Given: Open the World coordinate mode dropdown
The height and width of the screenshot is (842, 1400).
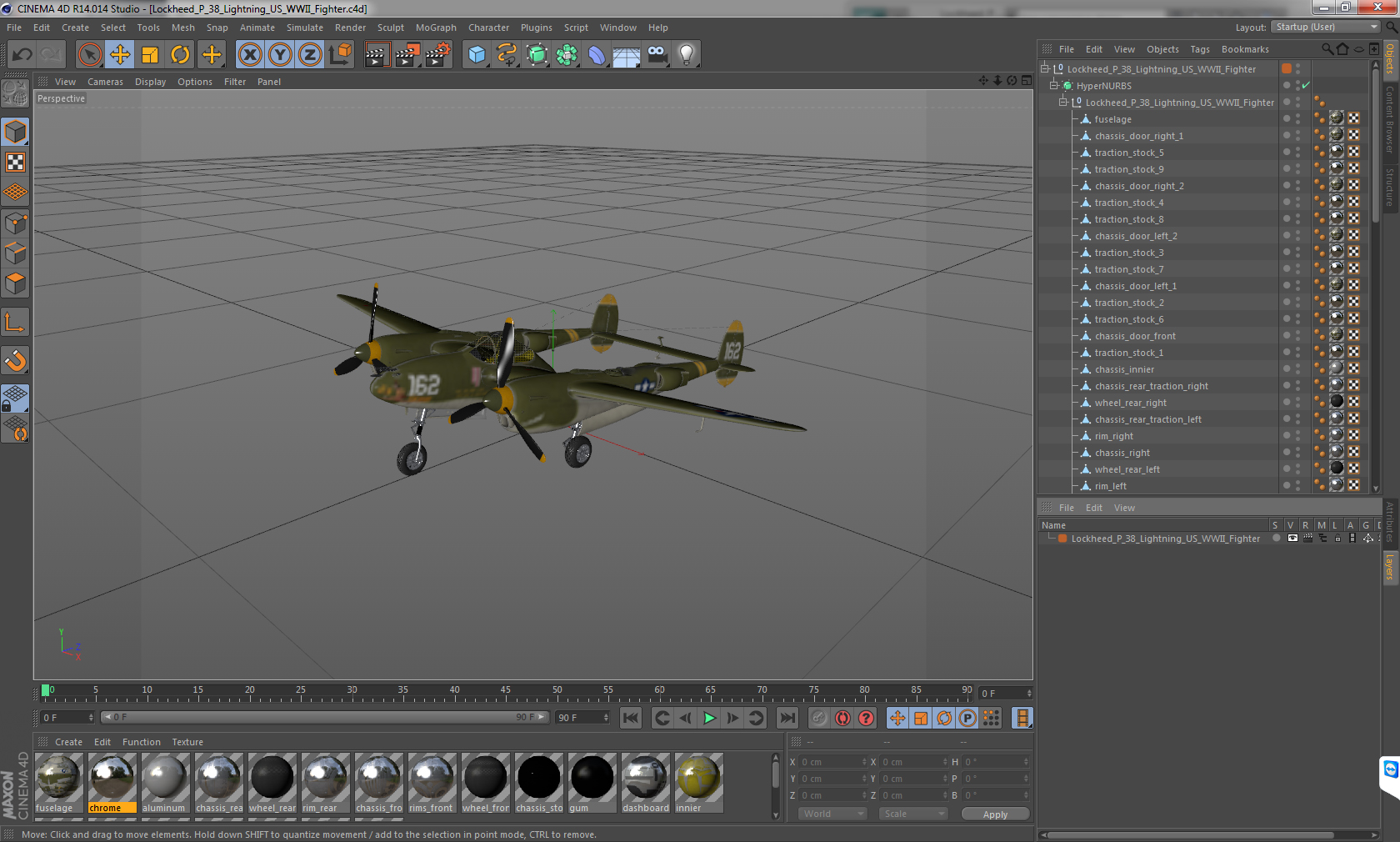Looking at the screenshot, I should point(833,814).
